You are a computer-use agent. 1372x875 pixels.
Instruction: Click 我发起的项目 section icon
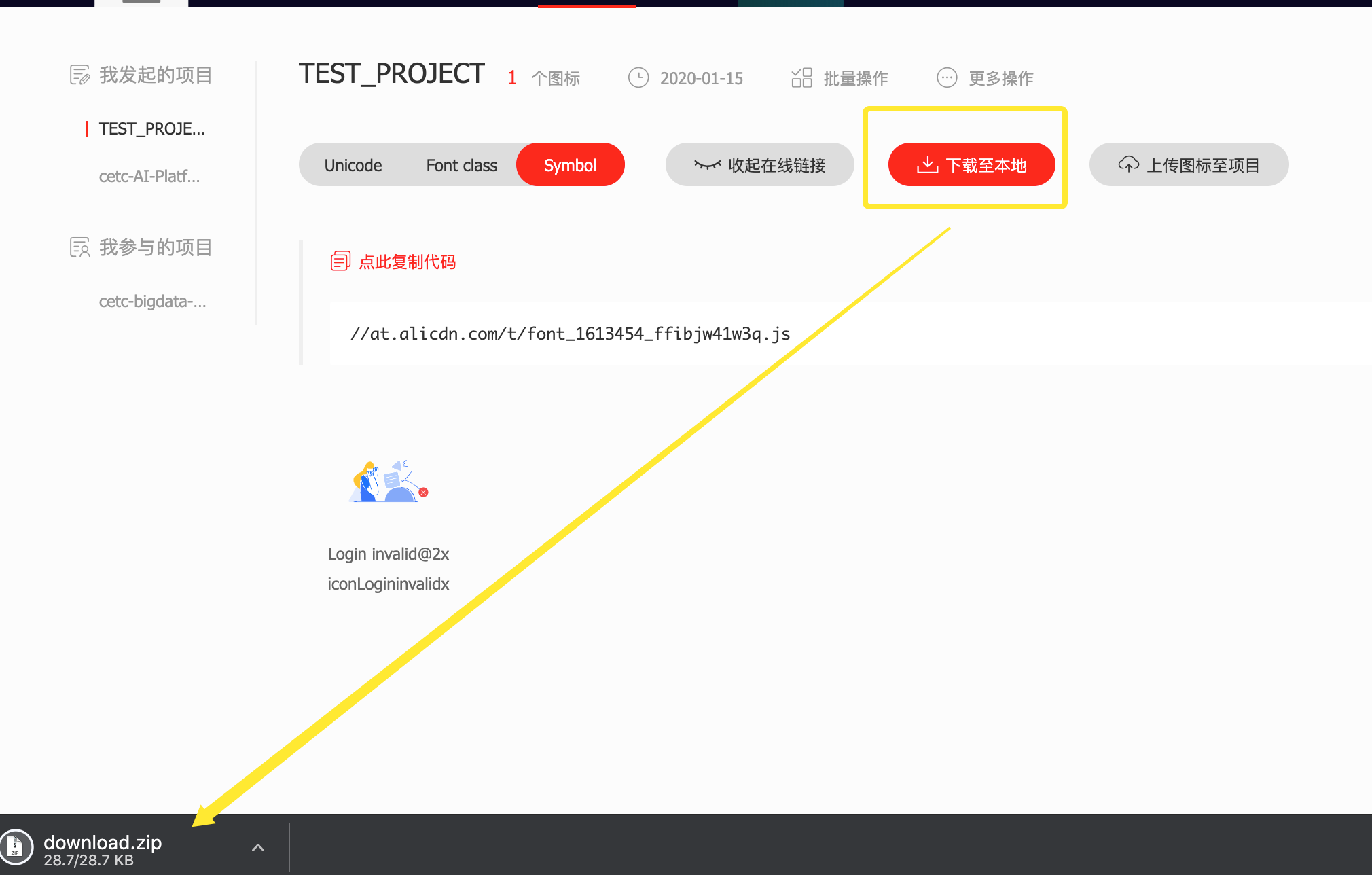79,75
